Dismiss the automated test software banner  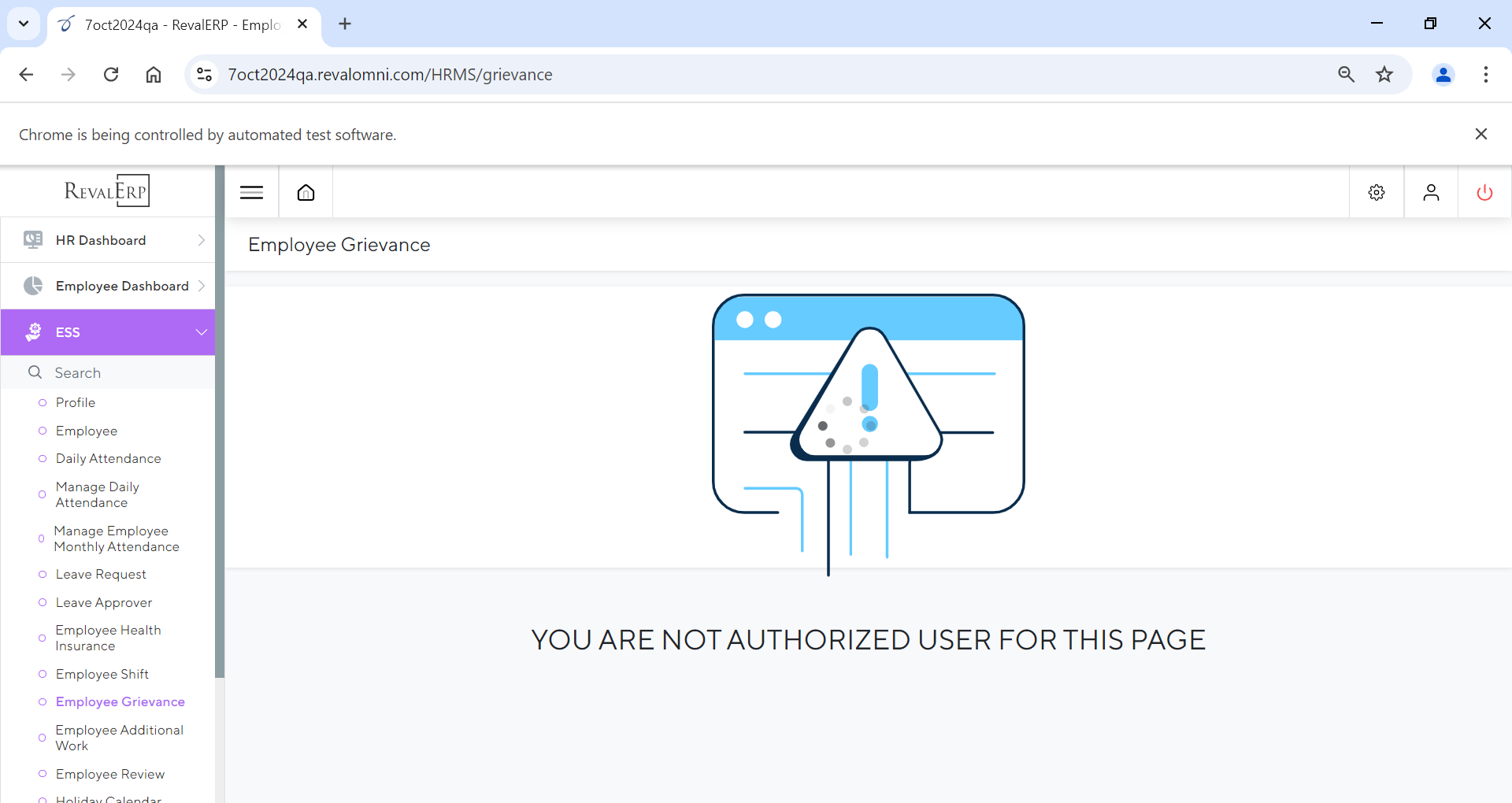pyautogui.click(x=1480, y=135)
